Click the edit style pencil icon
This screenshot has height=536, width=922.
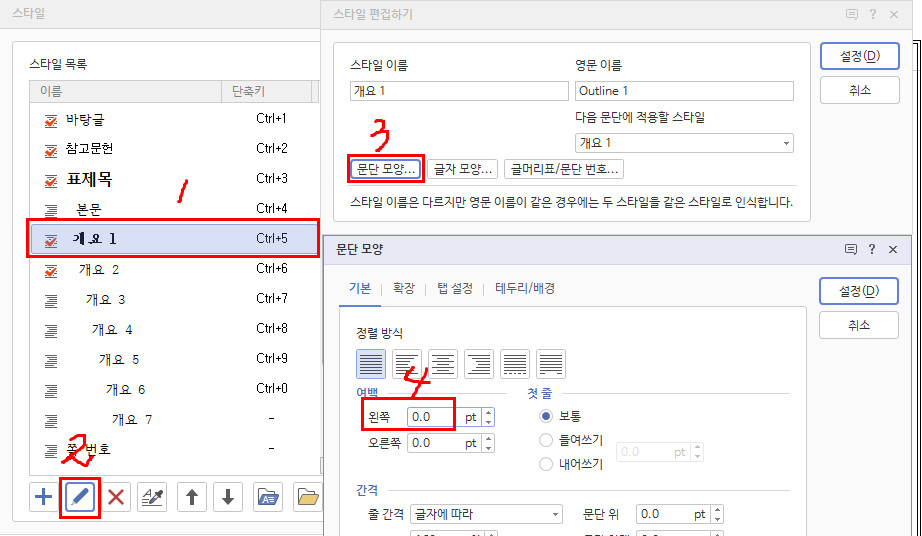click(x=80, y=497)
